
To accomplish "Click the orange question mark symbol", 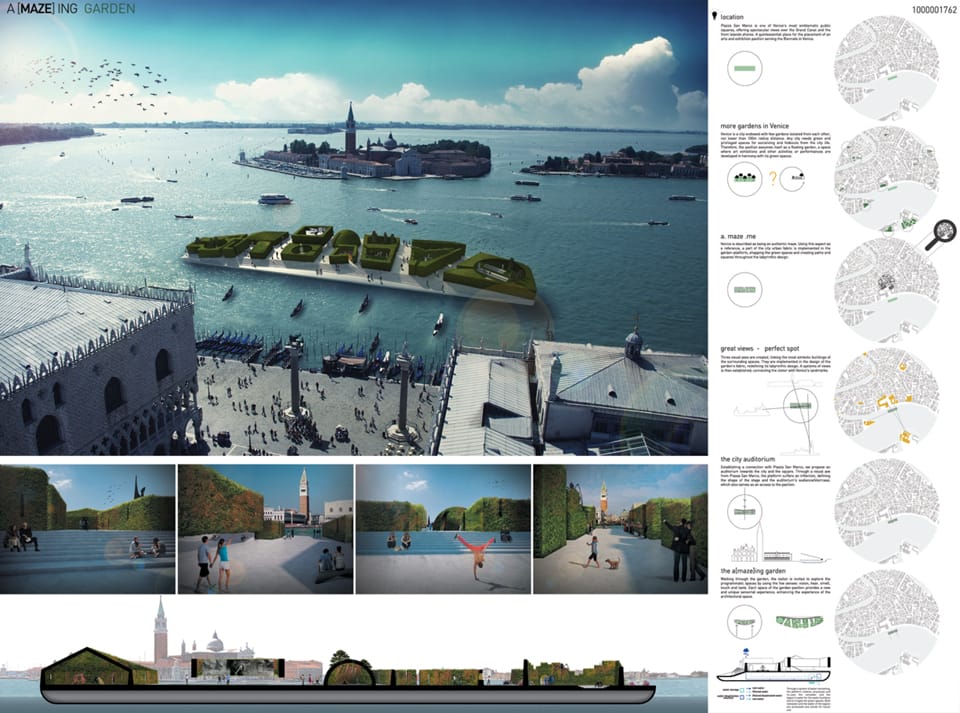I will (x=773, y=179).
